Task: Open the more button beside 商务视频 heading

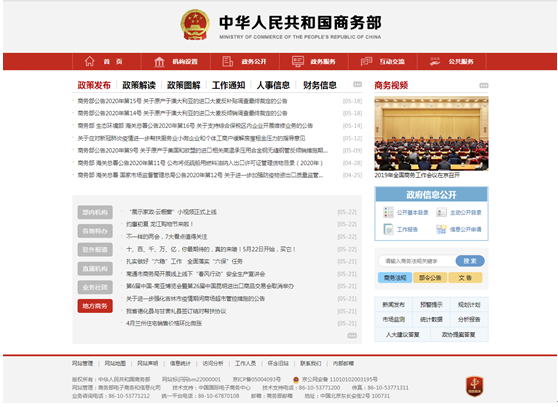Action: (x=484, y=85)
